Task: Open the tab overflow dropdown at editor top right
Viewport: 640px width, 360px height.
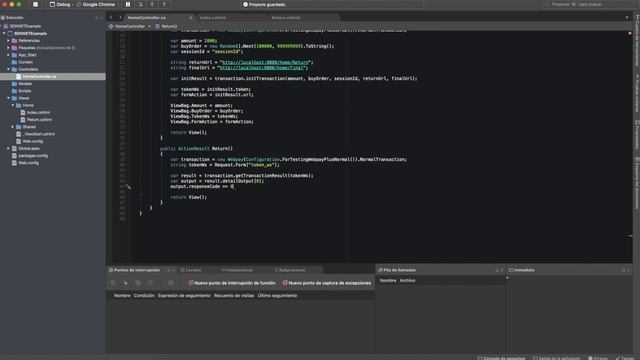Action: pyautogui.click(x=627, y=18)
